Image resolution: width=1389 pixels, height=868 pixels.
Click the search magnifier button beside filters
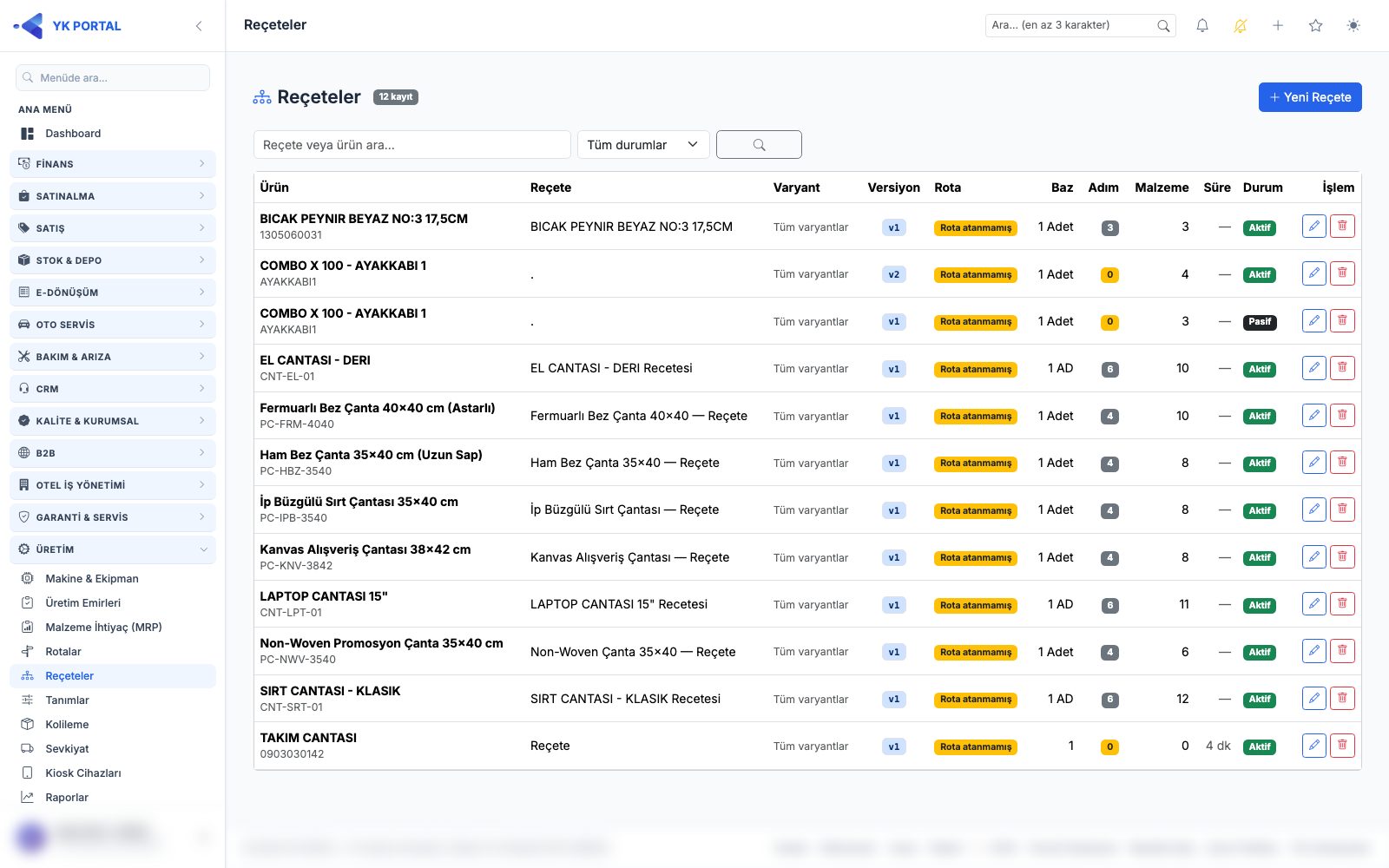pyautogui.click(x=759, y=145)
